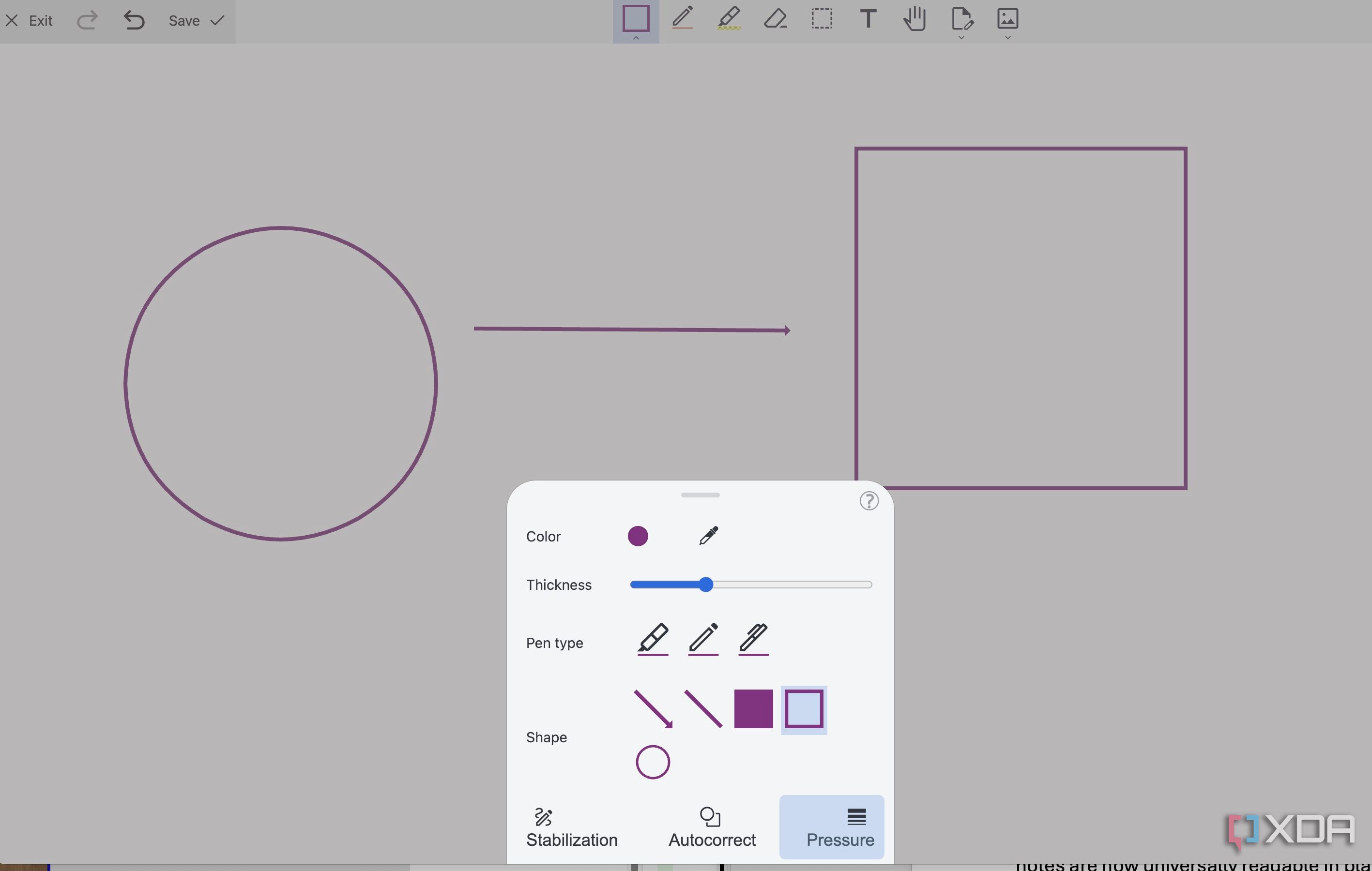Select the dashed rectangle selection tool
The width and height of the screenshot is (1372, 871).
tap(822, 18)
